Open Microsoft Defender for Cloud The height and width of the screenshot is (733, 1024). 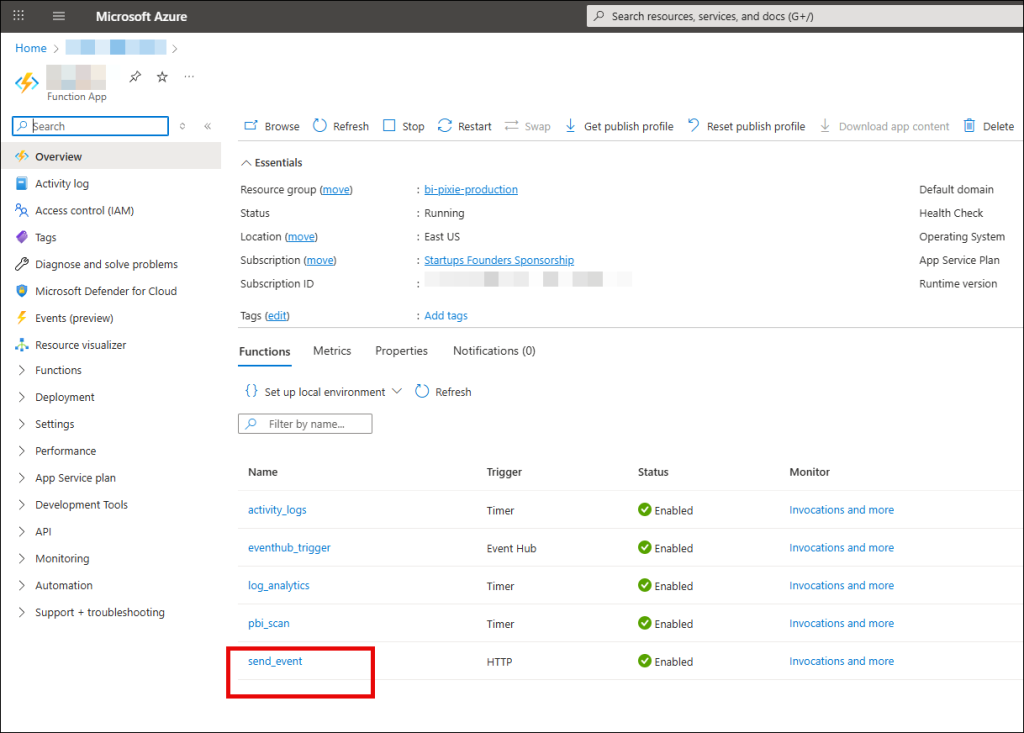105,291
